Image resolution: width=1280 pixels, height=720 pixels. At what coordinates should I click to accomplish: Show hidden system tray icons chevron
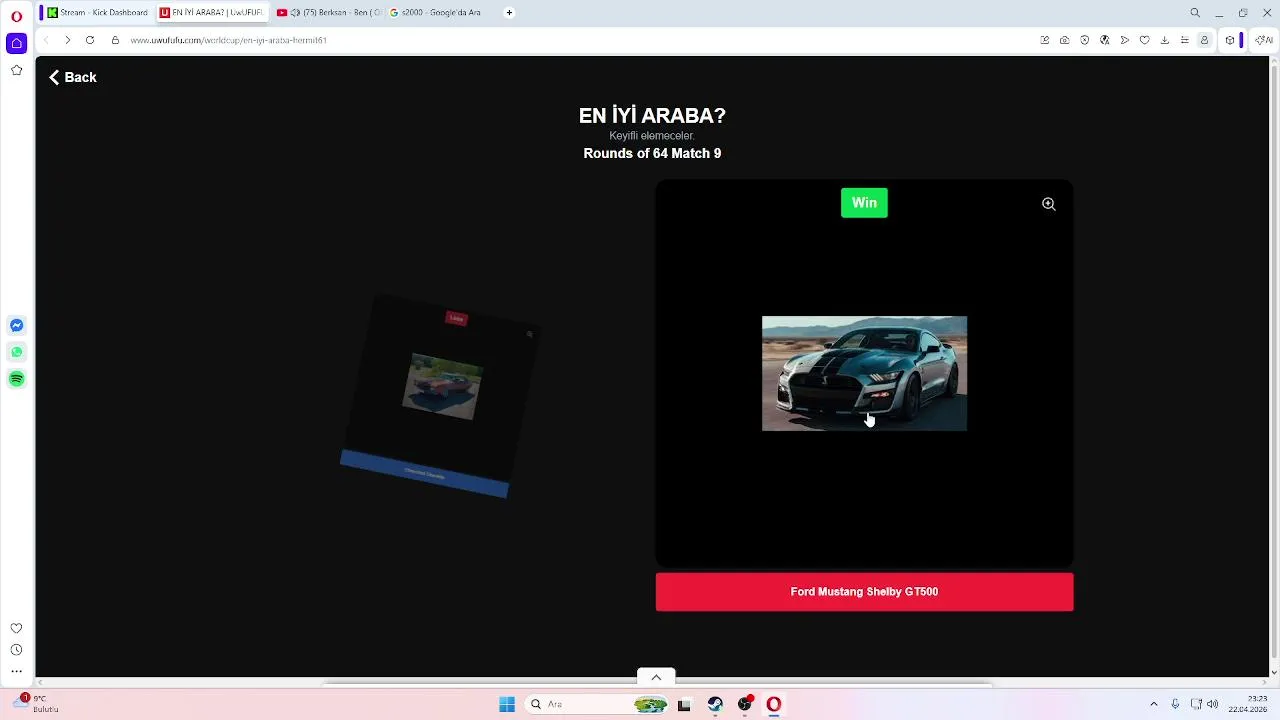(1153, 704)
